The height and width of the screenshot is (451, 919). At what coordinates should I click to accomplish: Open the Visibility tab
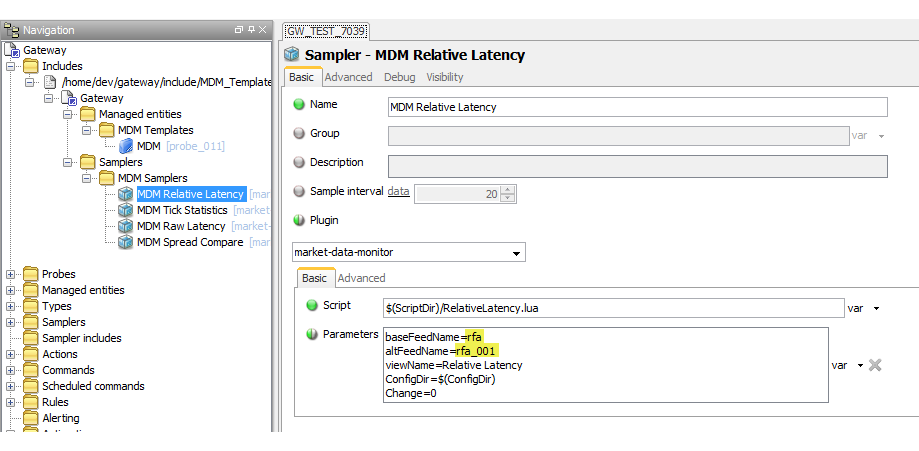point(445,77)
